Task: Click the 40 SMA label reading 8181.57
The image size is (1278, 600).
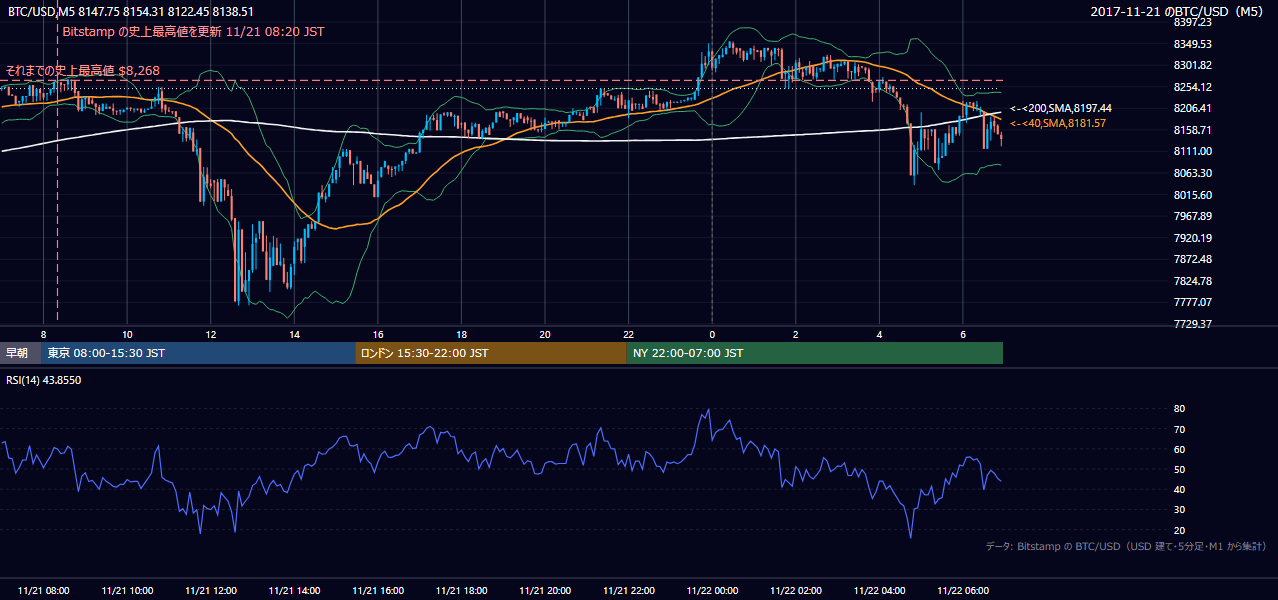Action: click(1057, 123)
